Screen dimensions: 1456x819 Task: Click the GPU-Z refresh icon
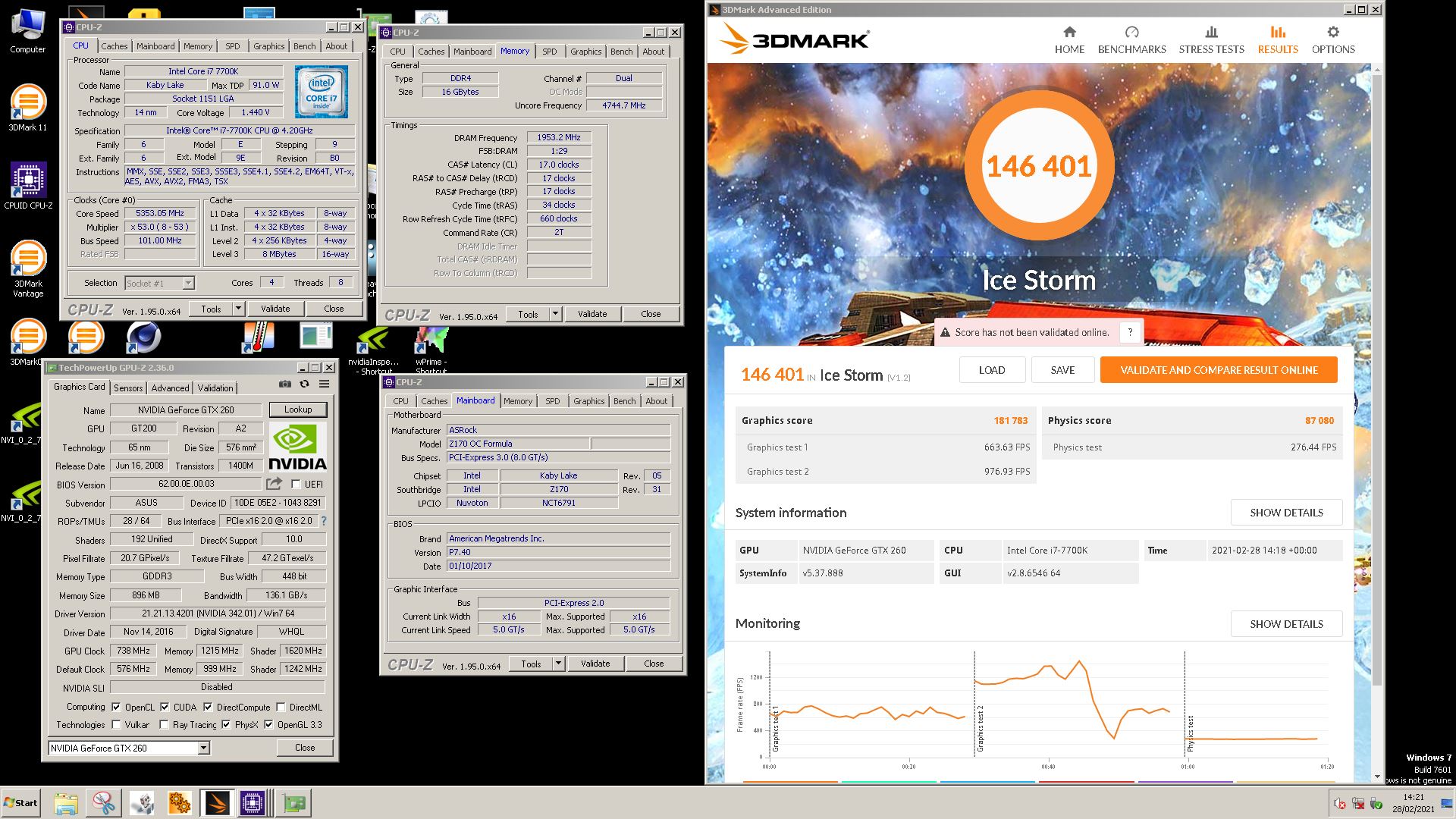point(304,384)
